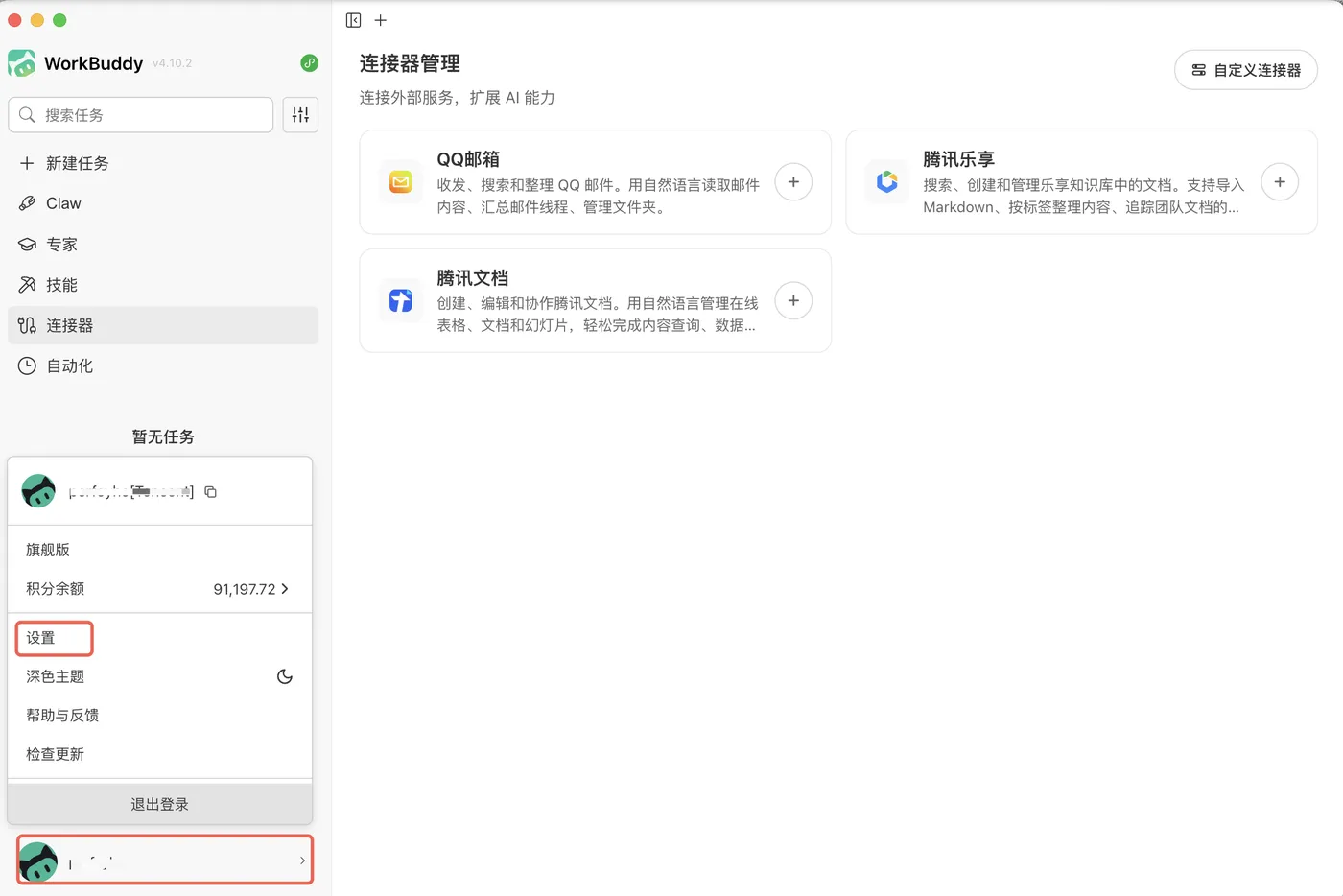Click the 连接器管理 heading

click(x=410, y=63)
